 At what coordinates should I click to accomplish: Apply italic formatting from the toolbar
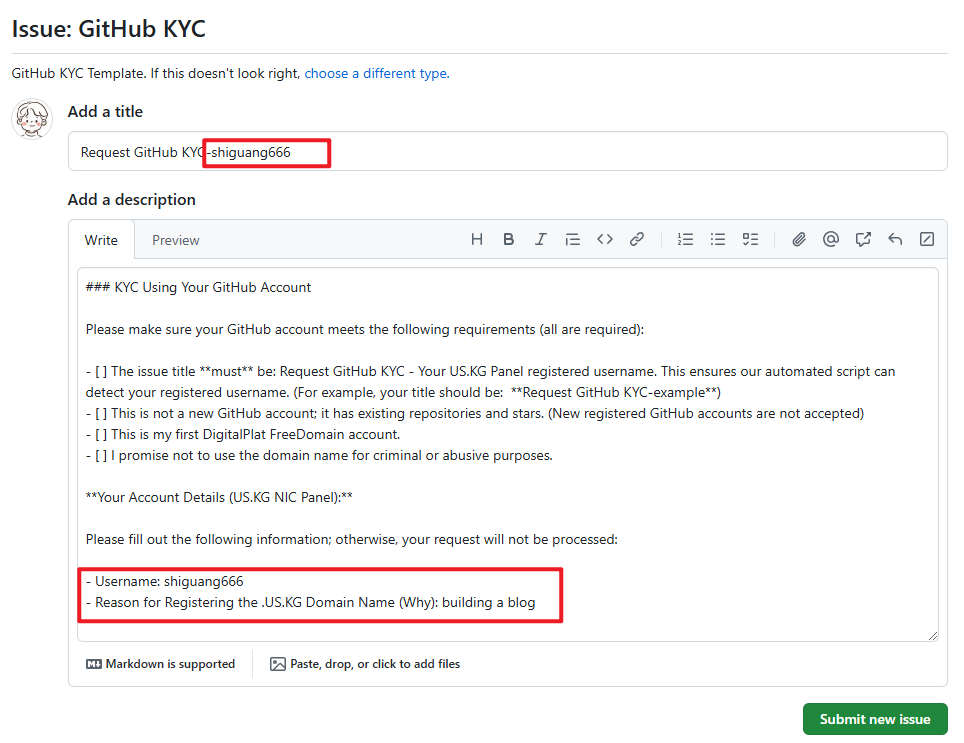tap(540, 239)
